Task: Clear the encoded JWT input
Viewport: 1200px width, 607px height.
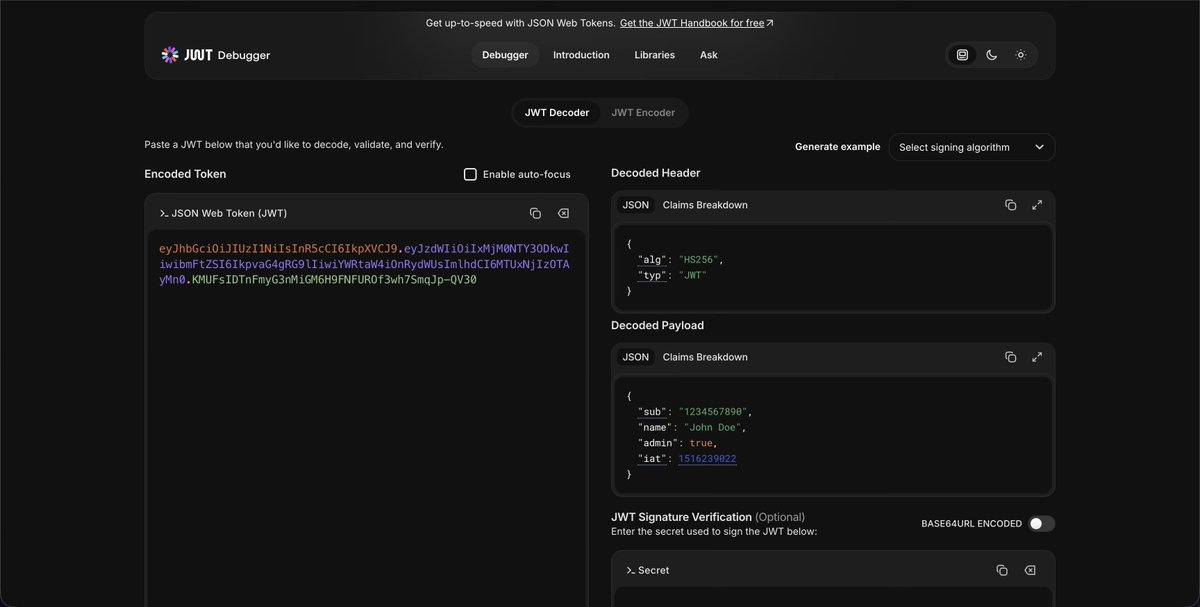Action: pyautogui.click(x=563, y=213)
